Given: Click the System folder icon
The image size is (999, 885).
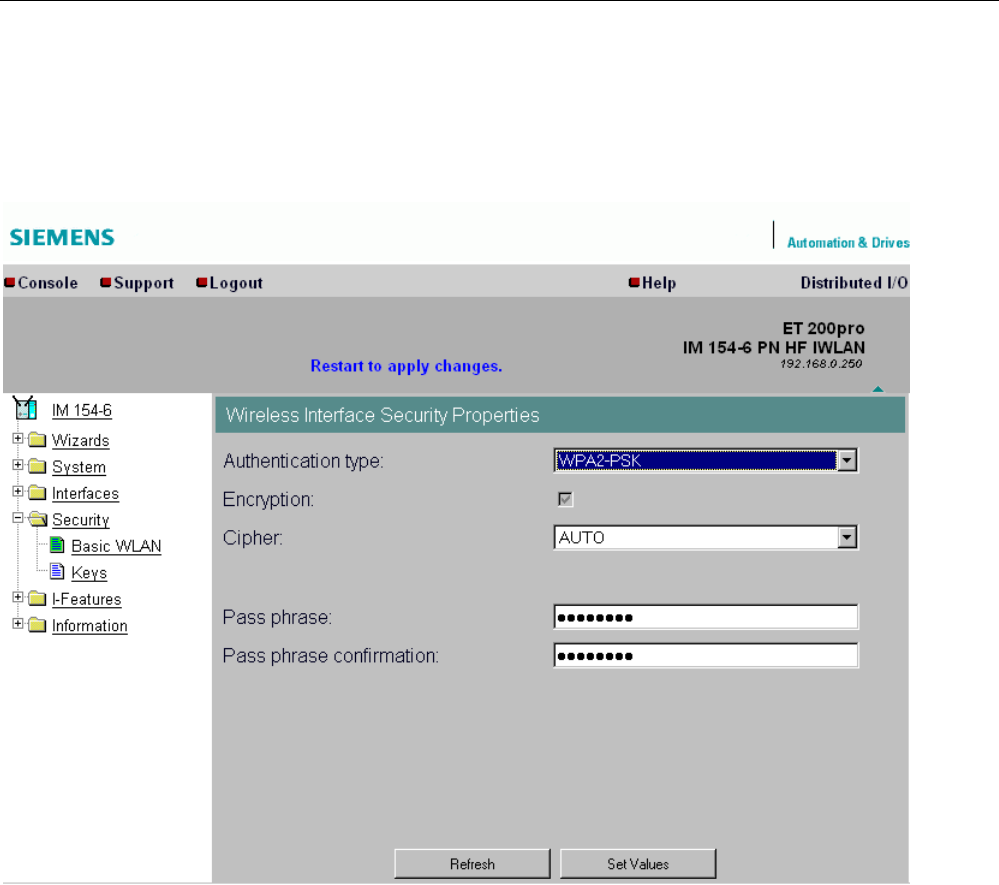Looking at the screenshot, I should pos(38,466).
